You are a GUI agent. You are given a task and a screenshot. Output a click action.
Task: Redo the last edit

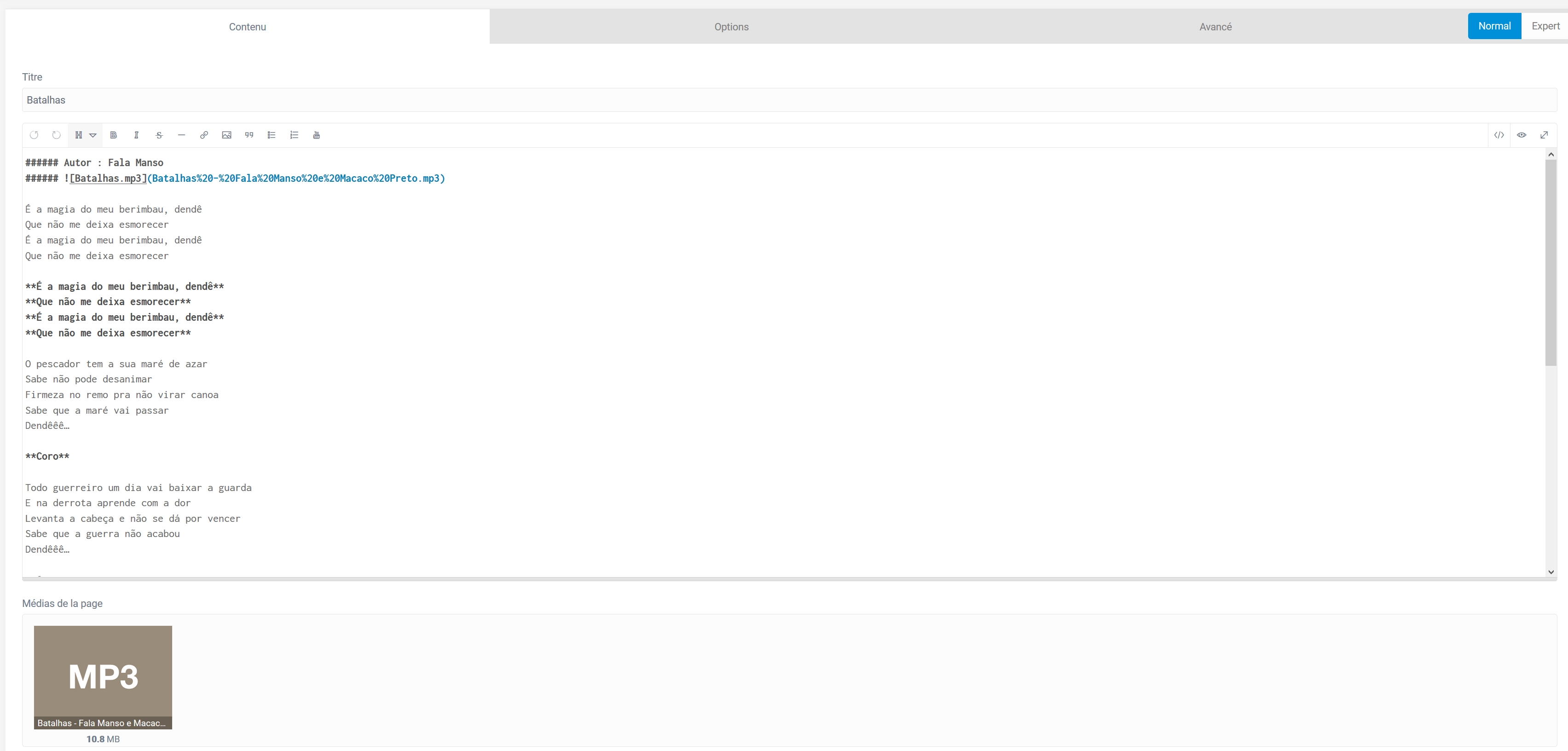pos(57,135)
